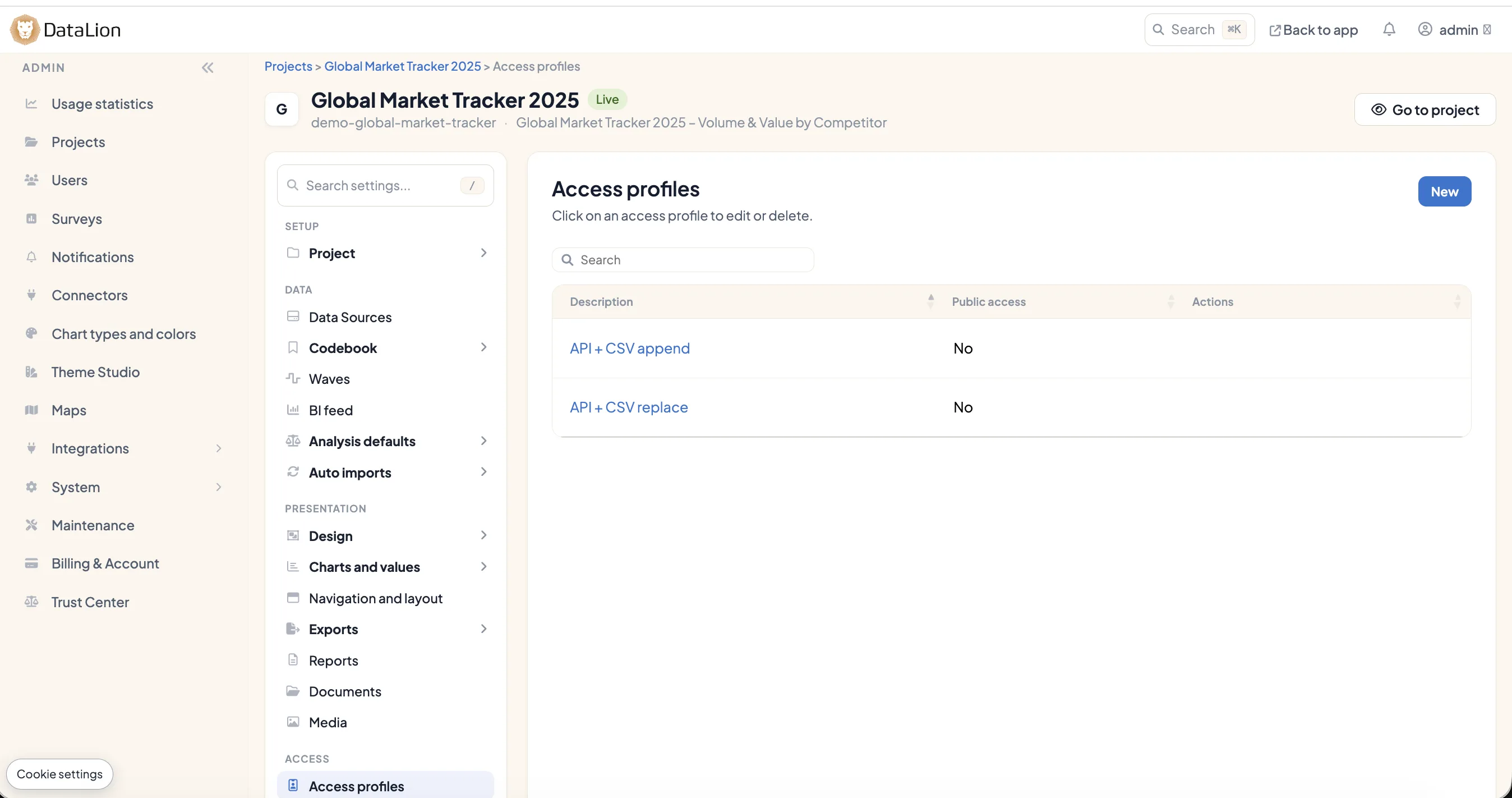Click the Users group icon
This screenshot has height=798, width=1512.
pyautogui.click(x=31, y=180)
